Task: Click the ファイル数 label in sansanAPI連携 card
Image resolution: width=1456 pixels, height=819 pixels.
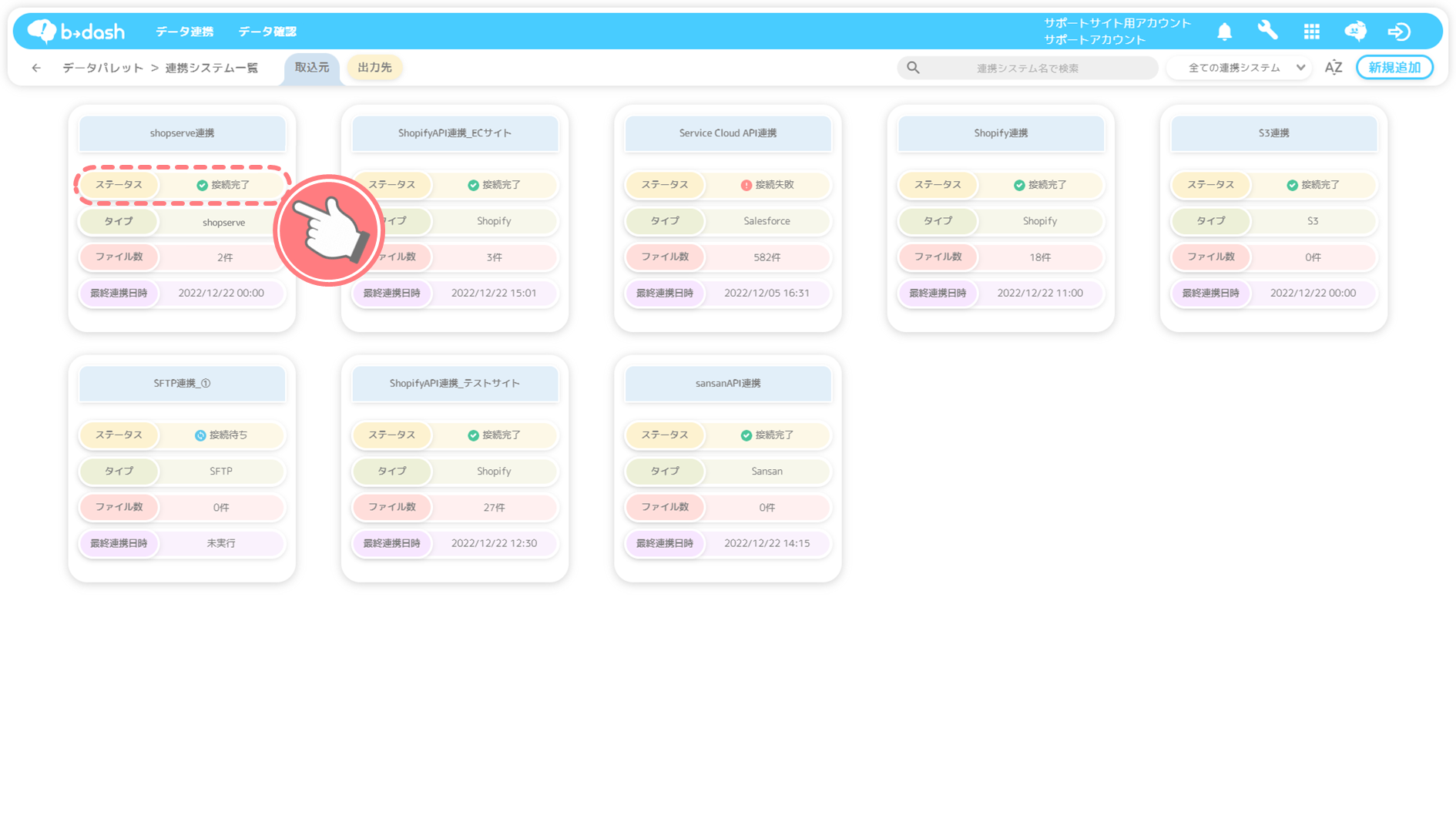Action: pyautogui.click(x=665, y=508)
